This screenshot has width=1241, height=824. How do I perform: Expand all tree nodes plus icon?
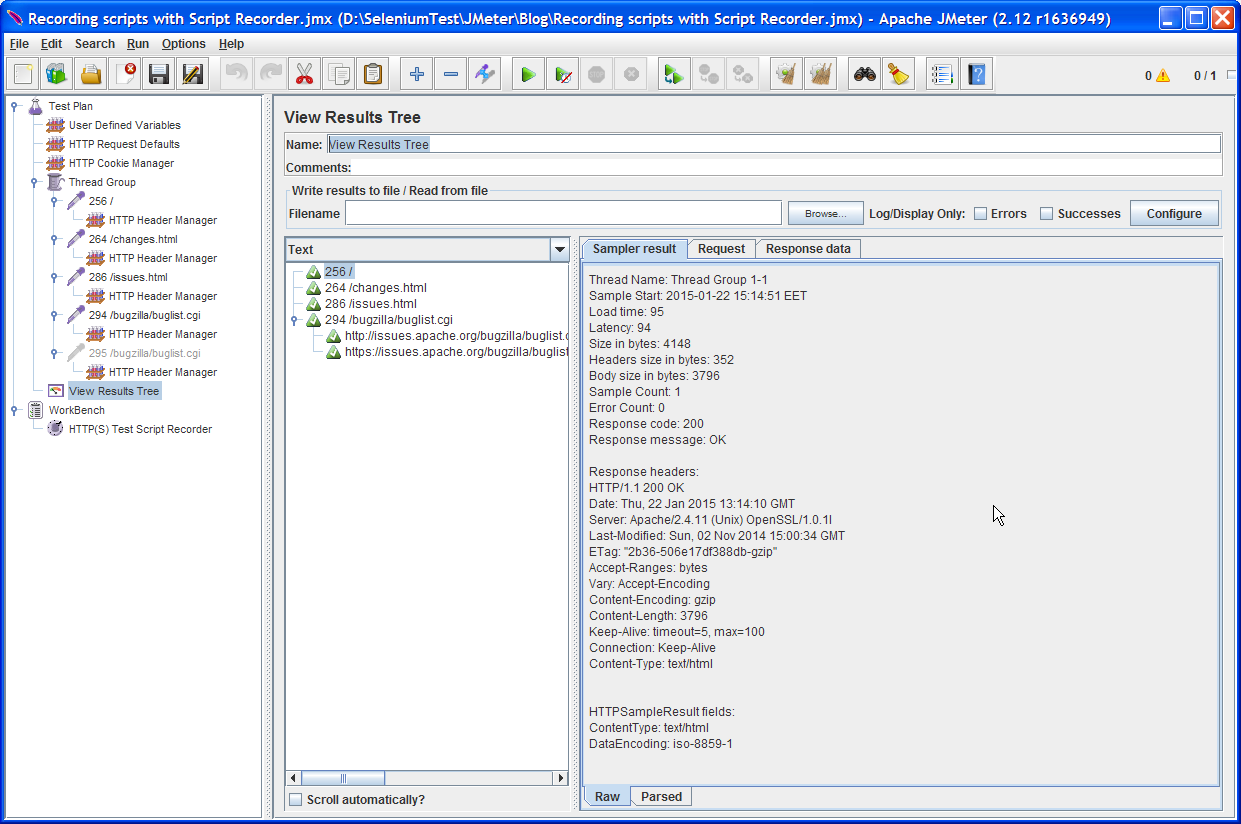pyautogui.click(x=417, y=74)
